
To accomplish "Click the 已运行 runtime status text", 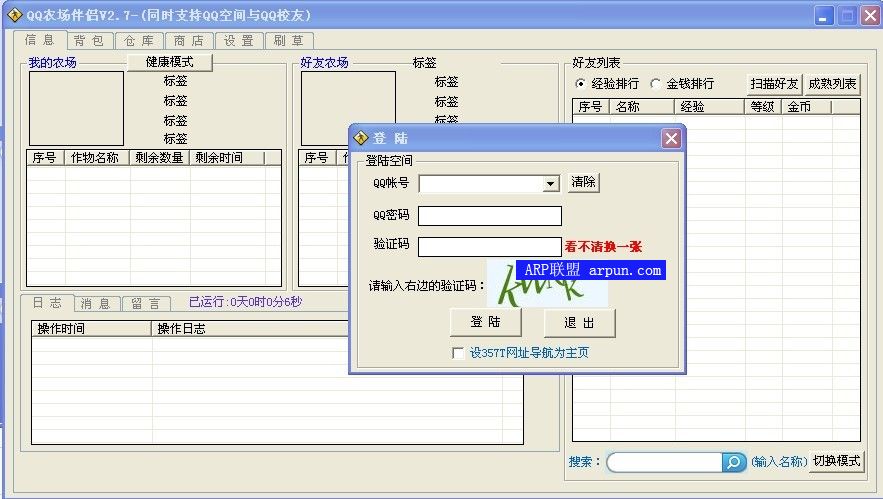I will 246,302.
